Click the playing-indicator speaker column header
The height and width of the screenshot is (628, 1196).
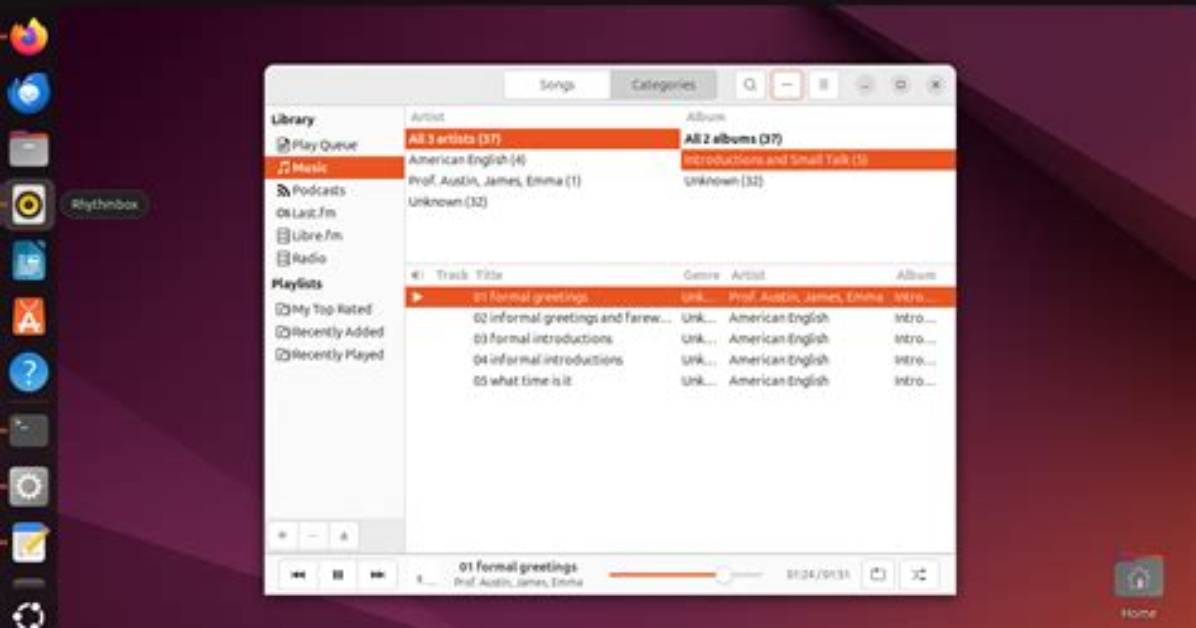pos(417,275)
